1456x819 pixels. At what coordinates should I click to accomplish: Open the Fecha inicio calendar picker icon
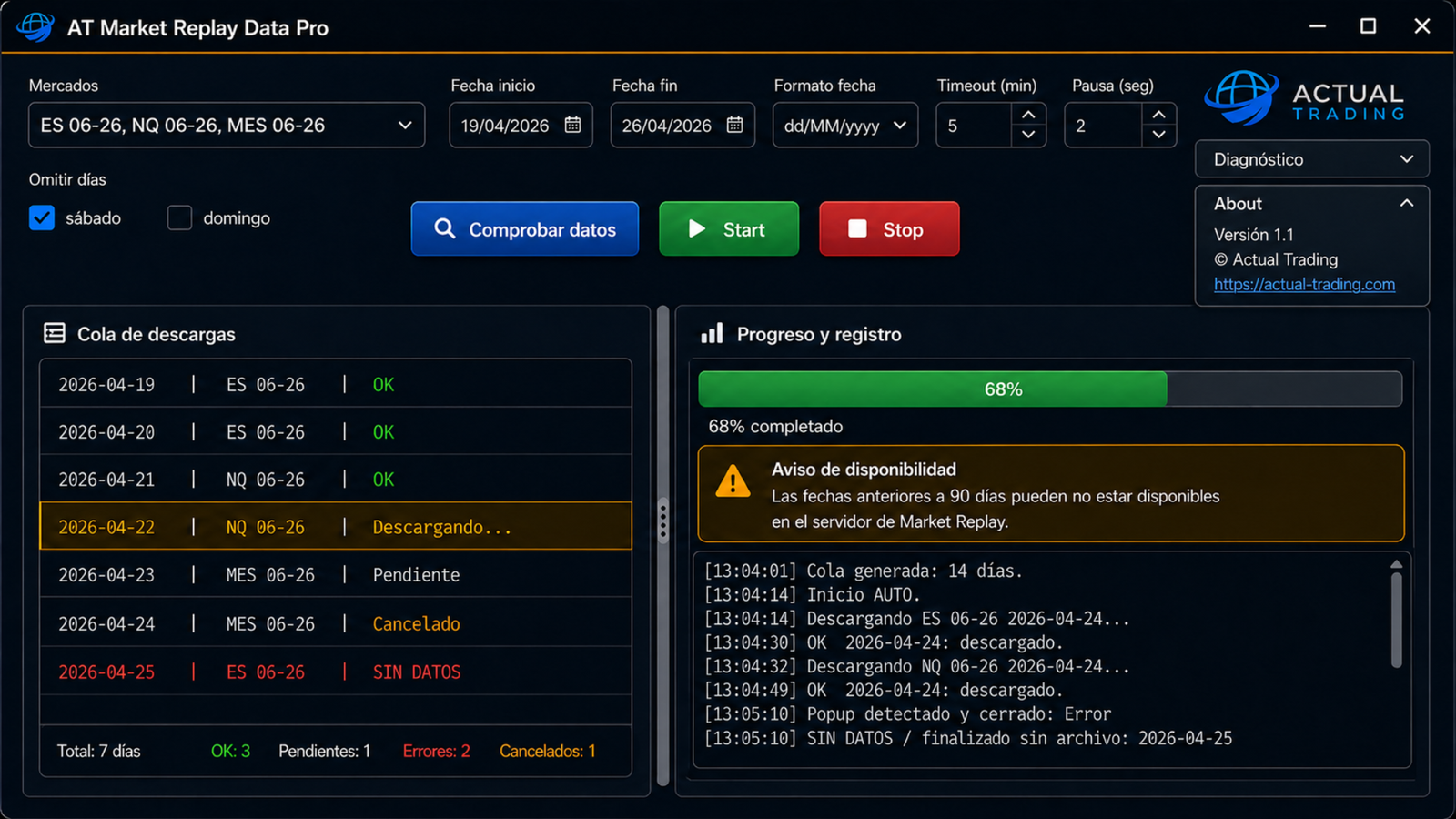coord(572,125)
